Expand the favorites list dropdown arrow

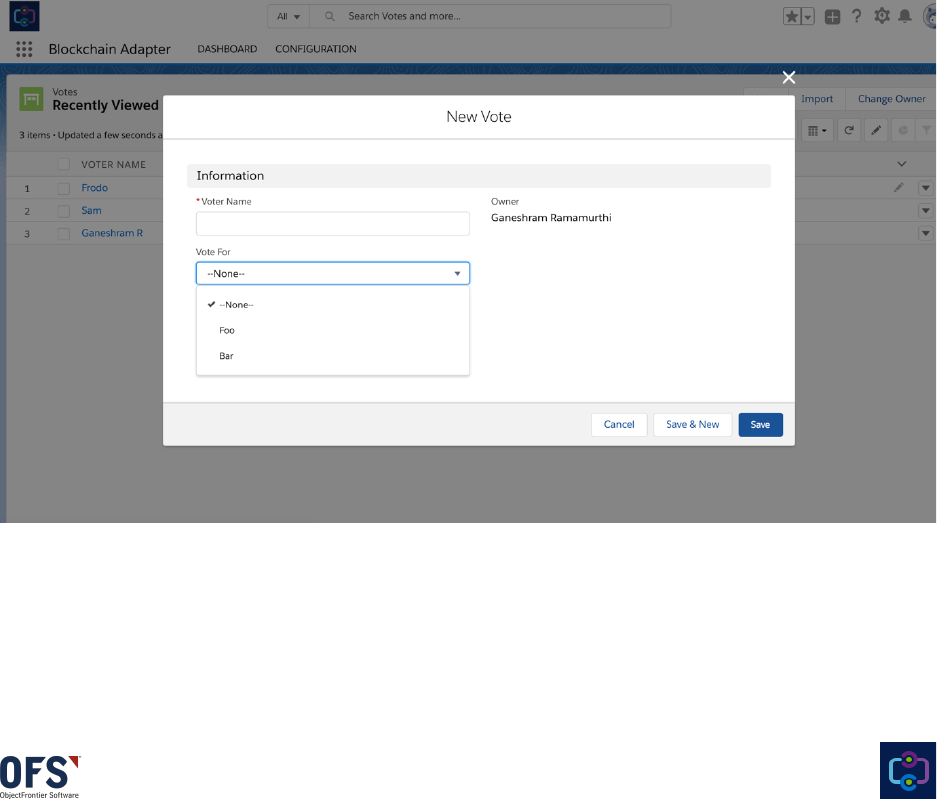808,17
